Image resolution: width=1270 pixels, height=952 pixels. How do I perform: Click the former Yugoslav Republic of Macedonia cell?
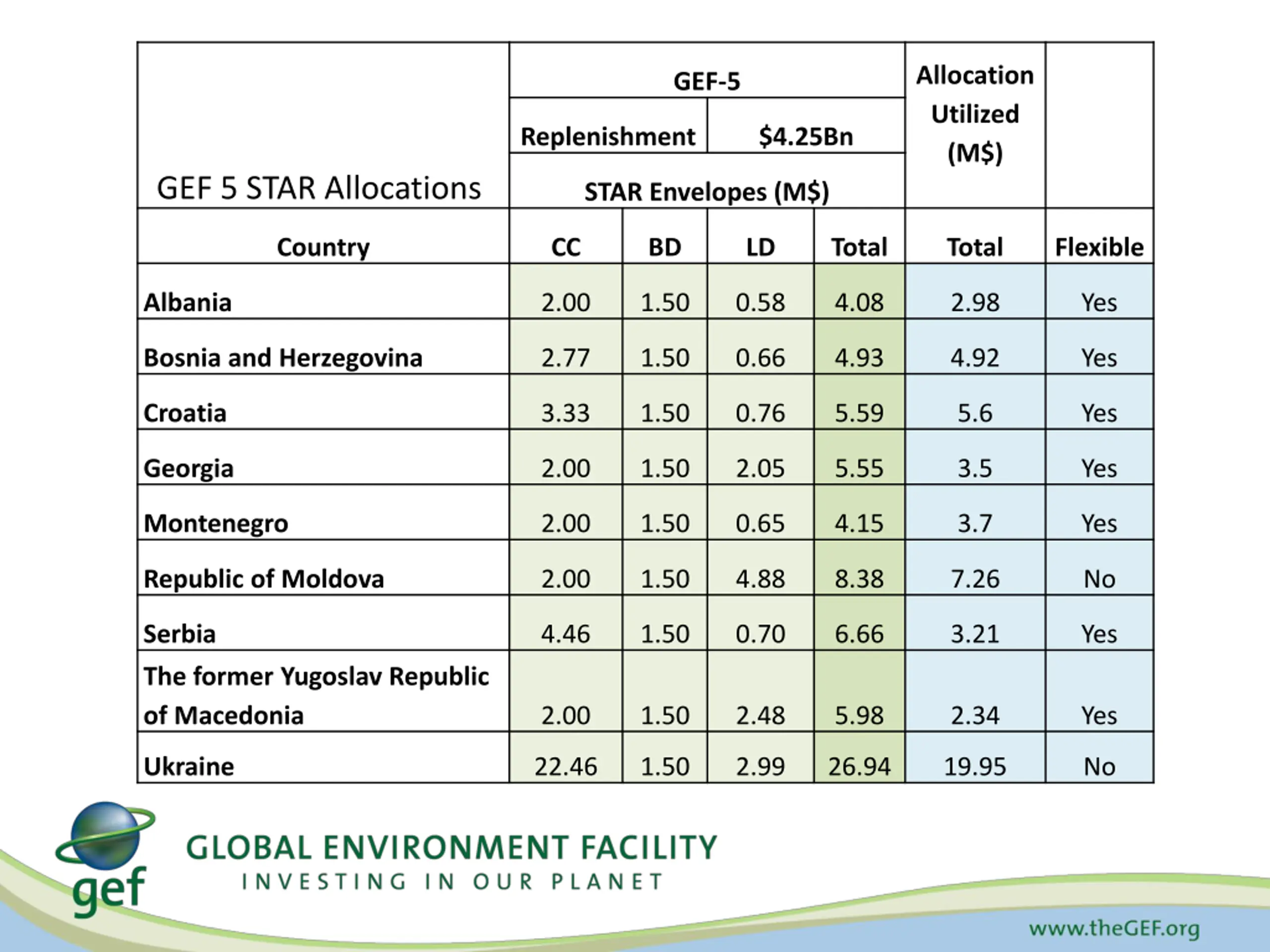(x=323, y=691)
